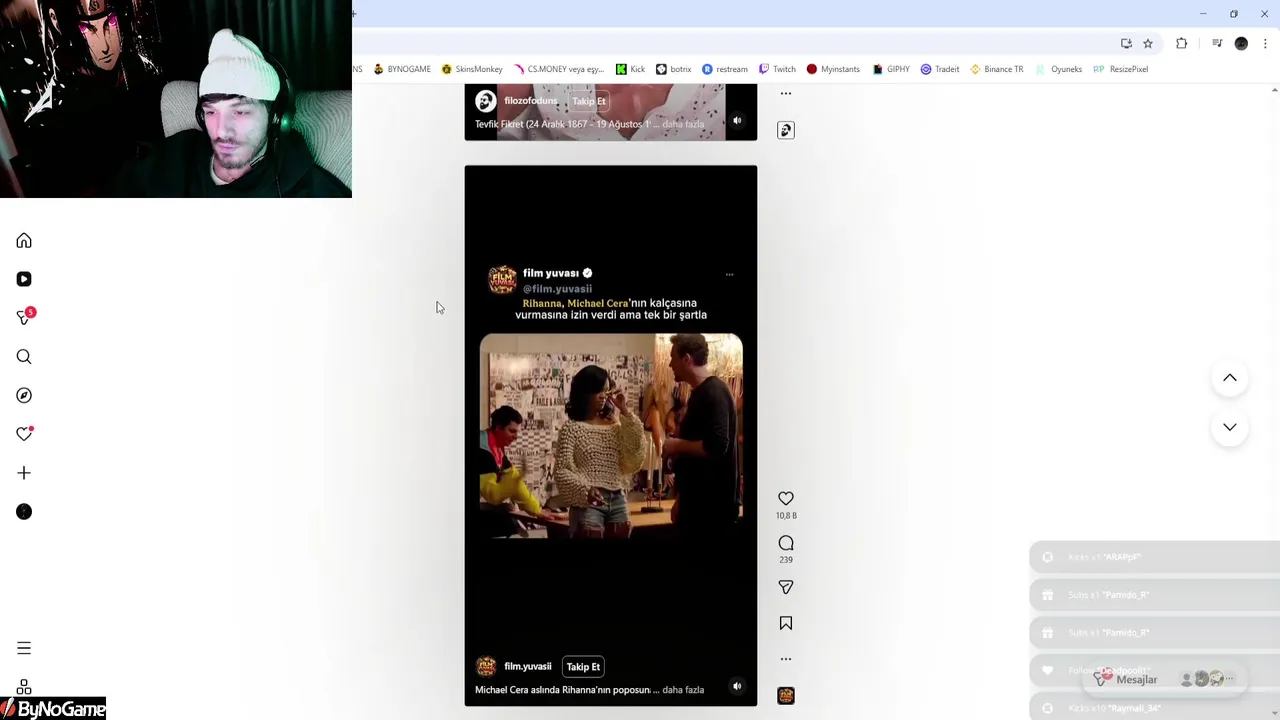This screenshot has width=1280, height=720.
Task: Open more options for filozofoduns reel
Action: point(786,94)
